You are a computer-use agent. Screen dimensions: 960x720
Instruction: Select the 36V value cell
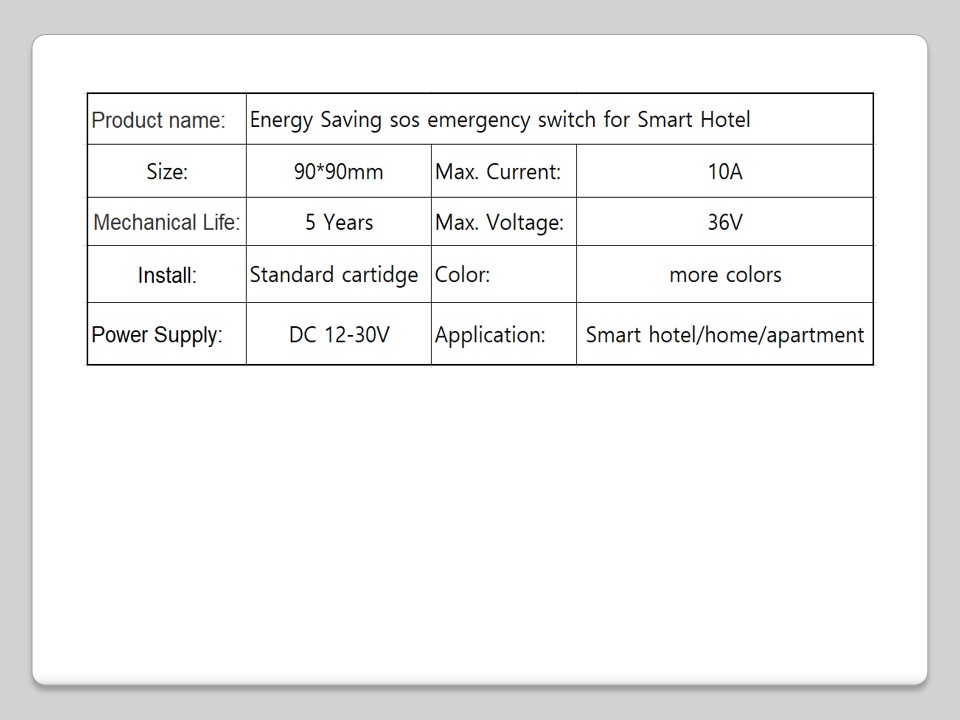pyautogui.click(x=724, y=223)
